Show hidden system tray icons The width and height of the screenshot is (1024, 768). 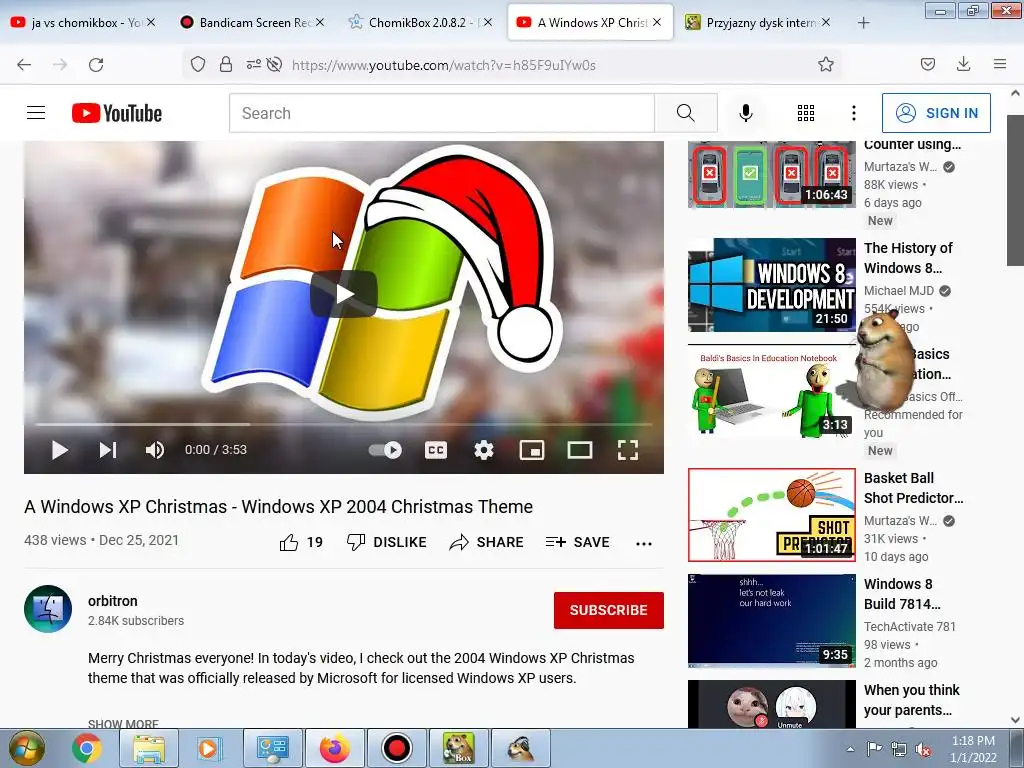(x=850, y=749)
